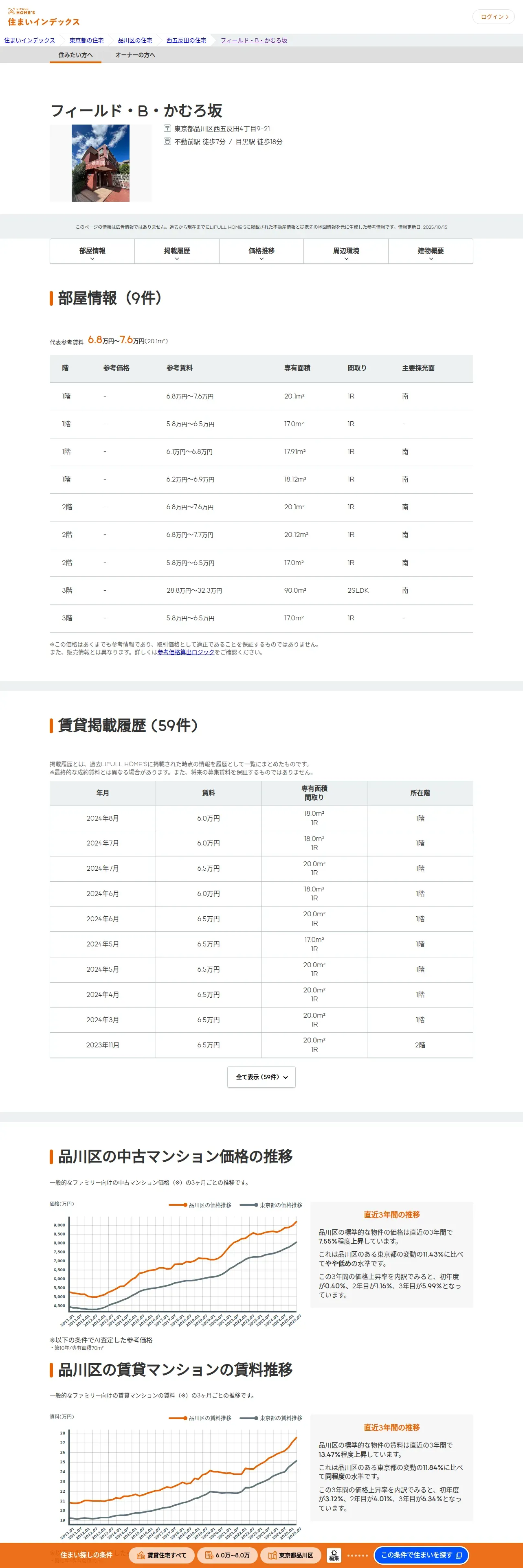Click the 6.0万〜8.0万 rent range chip
Viewport: 523px width, 1568px height.
pyautogui.click(x=227, y=1555)
